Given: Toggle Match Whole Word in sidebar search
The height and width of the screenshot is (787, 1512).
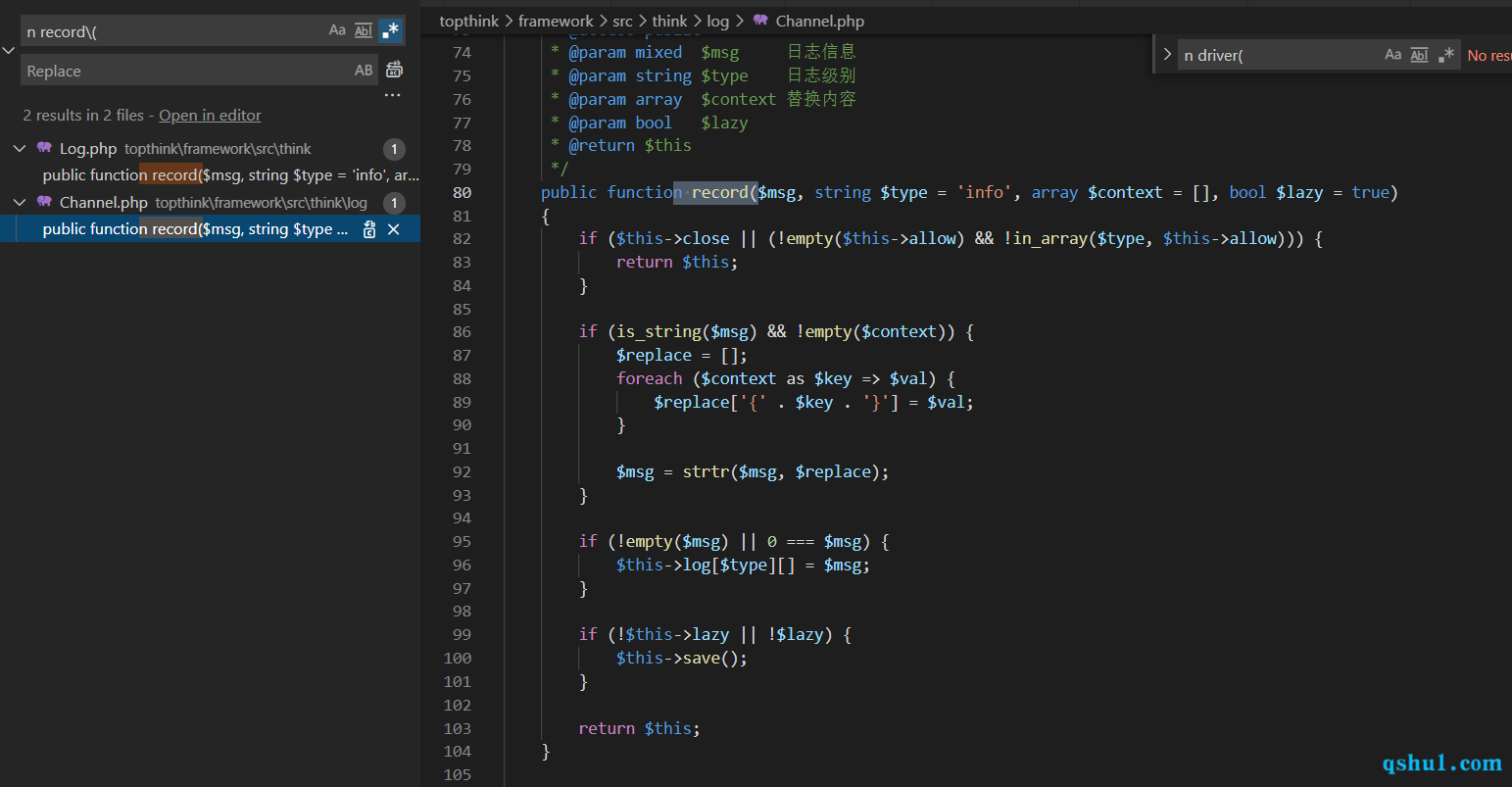Looking at the screenshot, I should (364, 30).
